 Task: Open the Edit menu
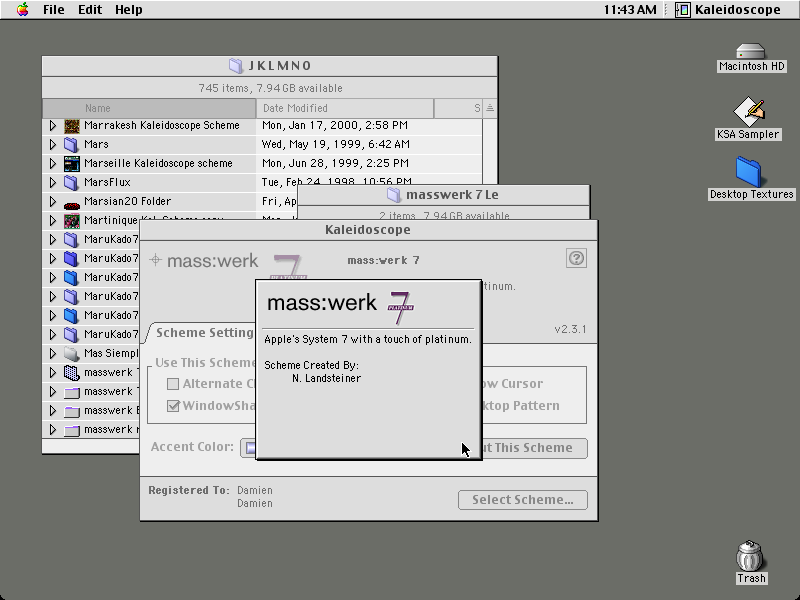click(90, 10)
